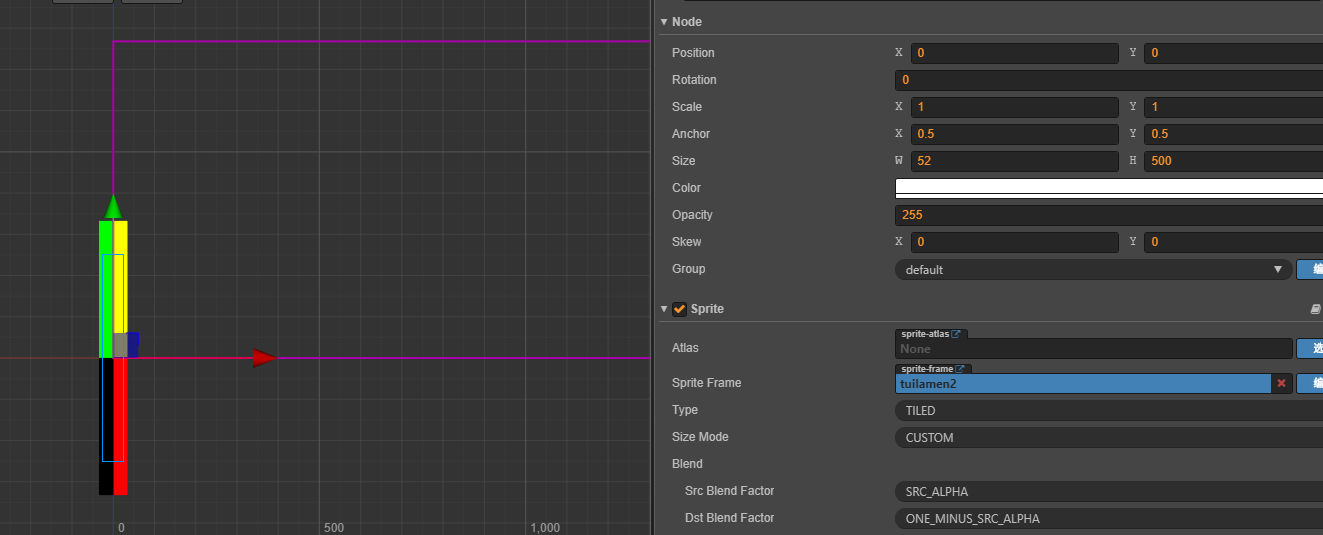Collapse the Node section
Image resolution: width=1323 pixels, height=535 pixels.
point(664,22)
